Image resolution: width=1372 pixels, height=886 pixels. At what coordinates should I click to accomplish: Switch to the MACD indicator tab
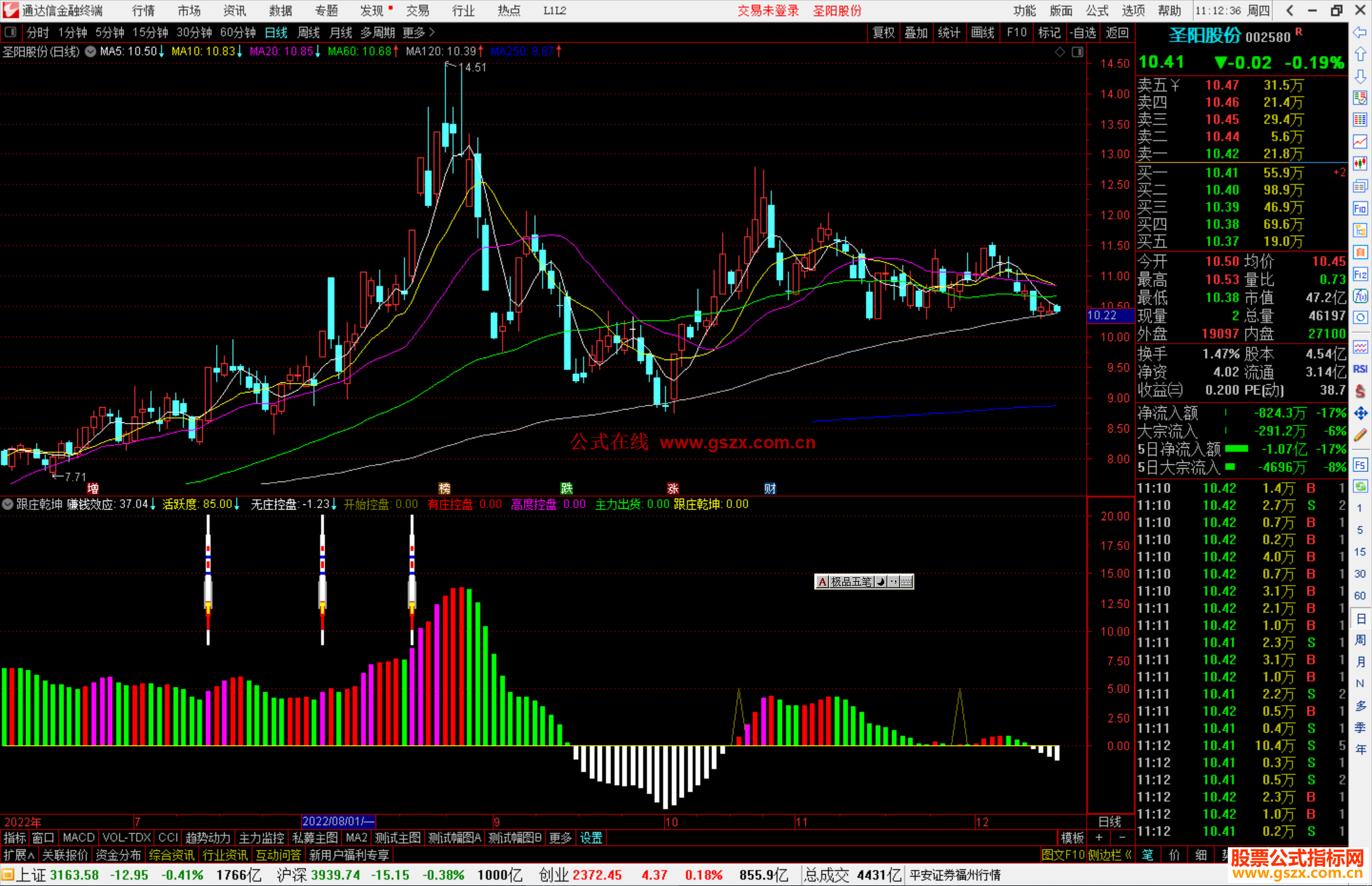click(79, 838)
